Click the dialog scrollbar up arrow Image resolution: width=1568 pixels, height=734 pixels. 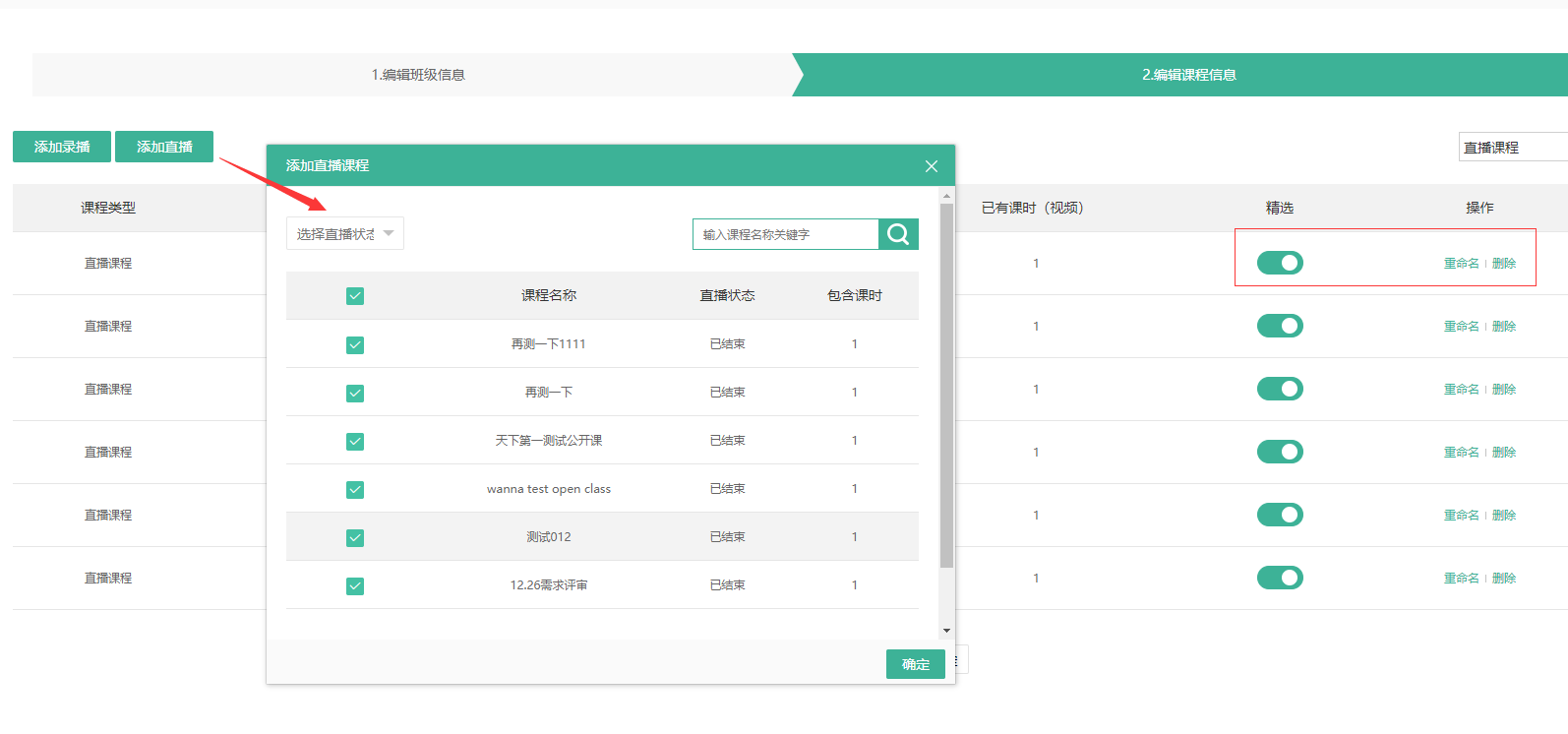coord(946,196)
